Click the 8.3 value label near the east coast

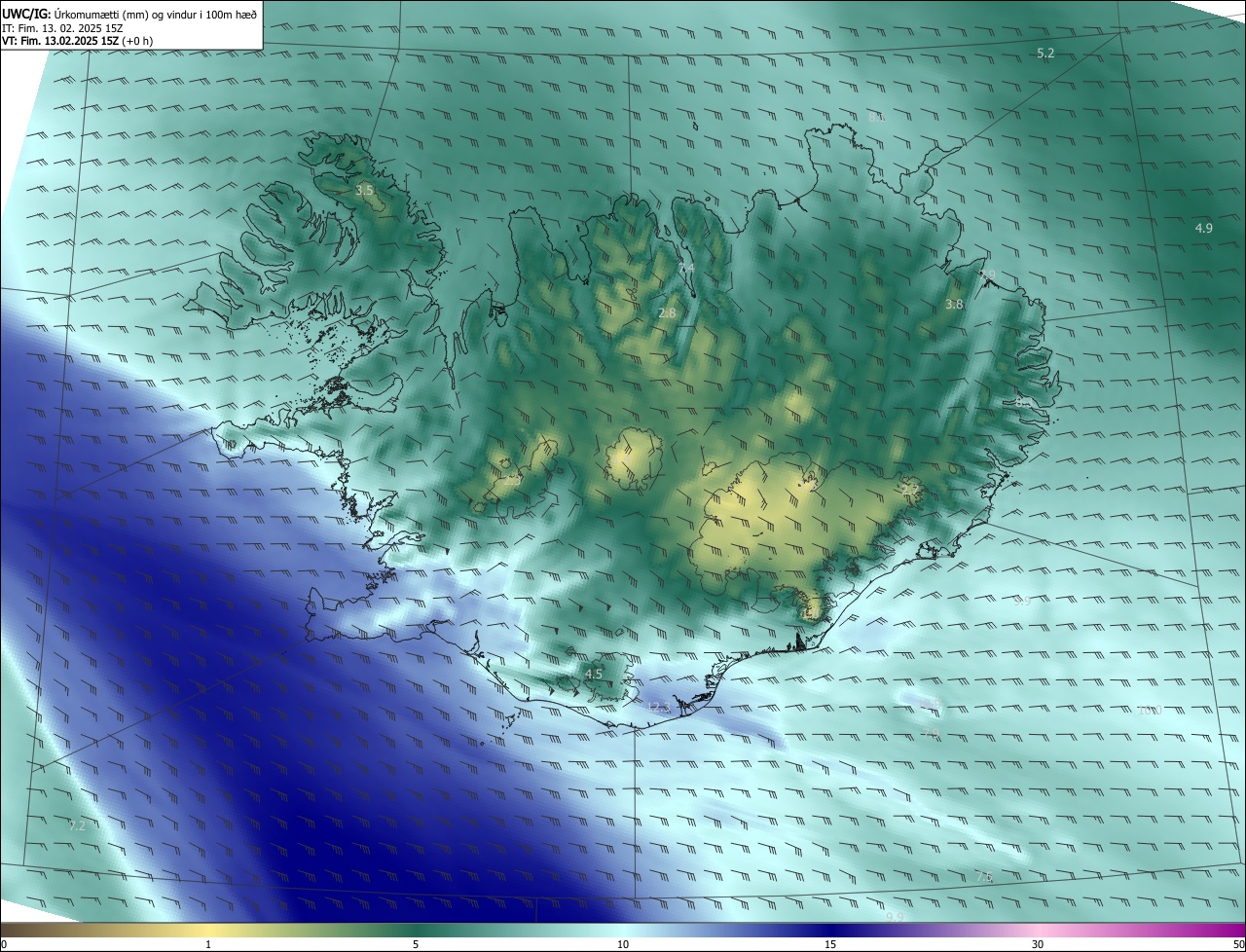[1022, 401]
